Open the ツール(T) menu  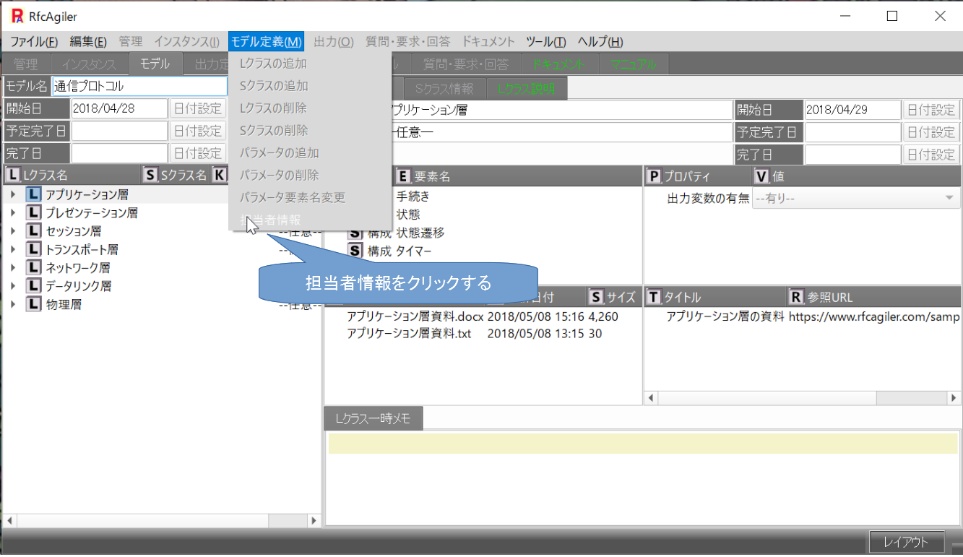pos(545,42)
